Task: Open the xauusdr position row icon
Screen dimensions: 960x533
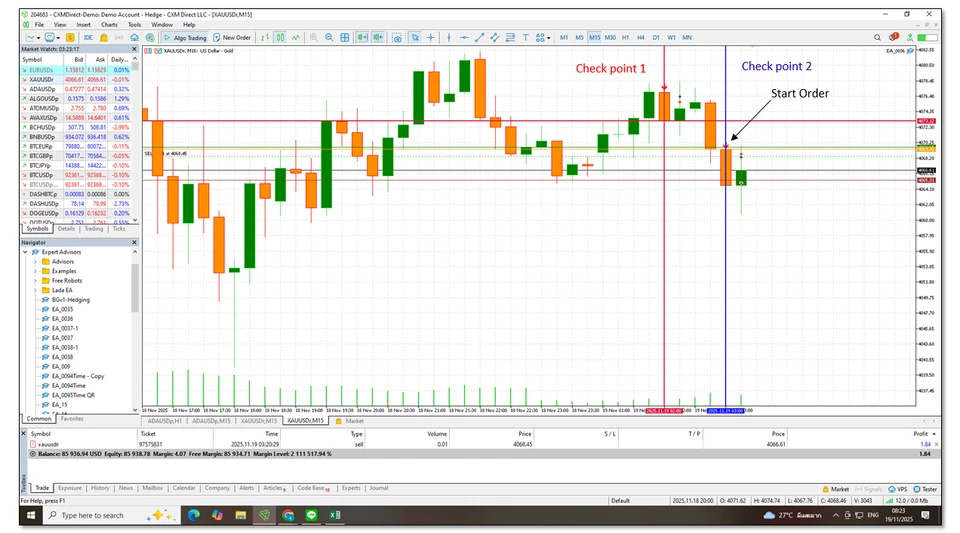Action: (33, 444)
